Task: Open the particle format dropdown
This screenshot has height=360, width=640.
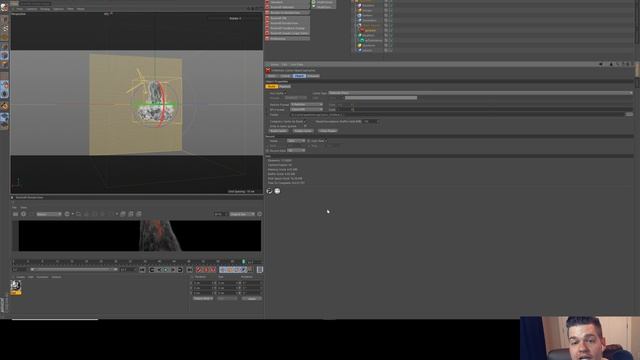Action: pyautogui.click(x=307, y=104)
